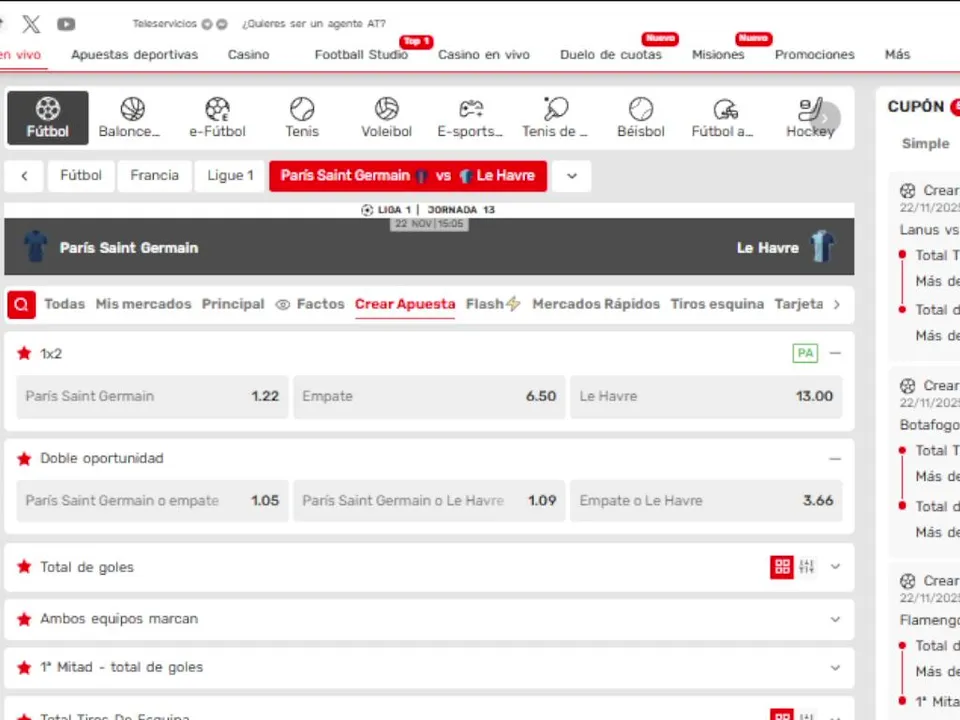Click the Fútbol breadcrumb link

coord(81,176)
